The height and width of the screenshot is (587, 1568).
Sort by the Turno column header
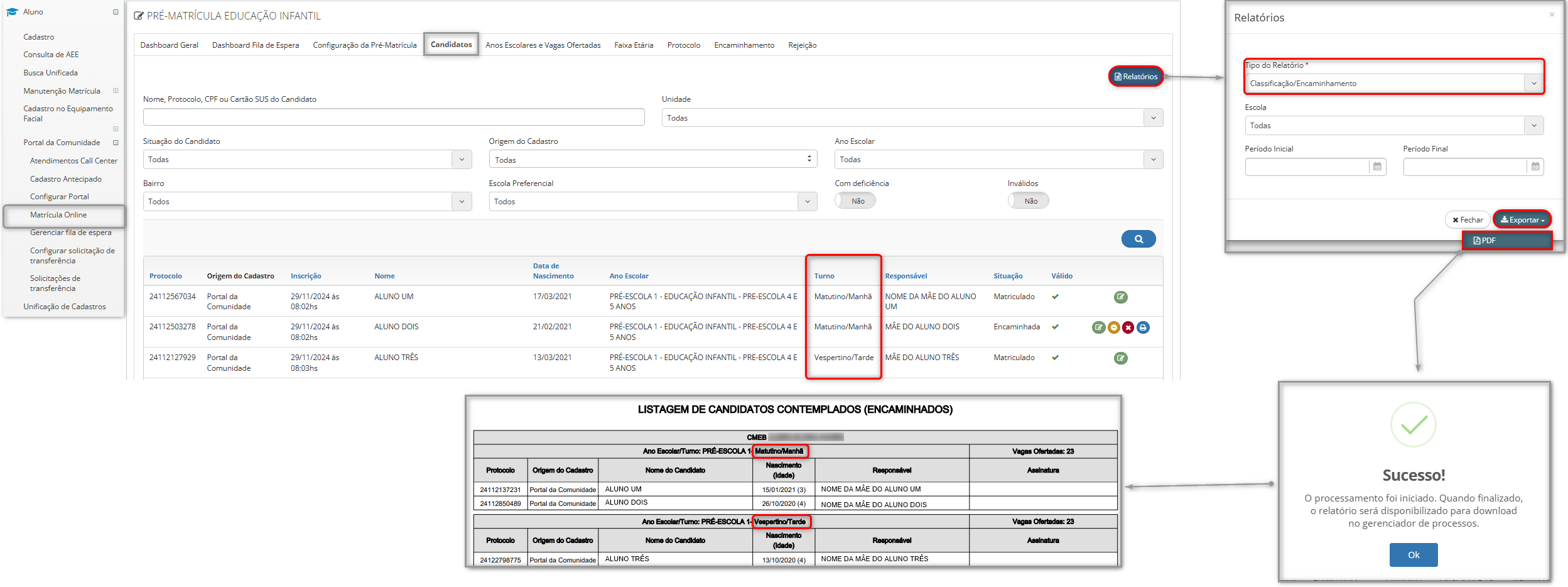[824, 276]
